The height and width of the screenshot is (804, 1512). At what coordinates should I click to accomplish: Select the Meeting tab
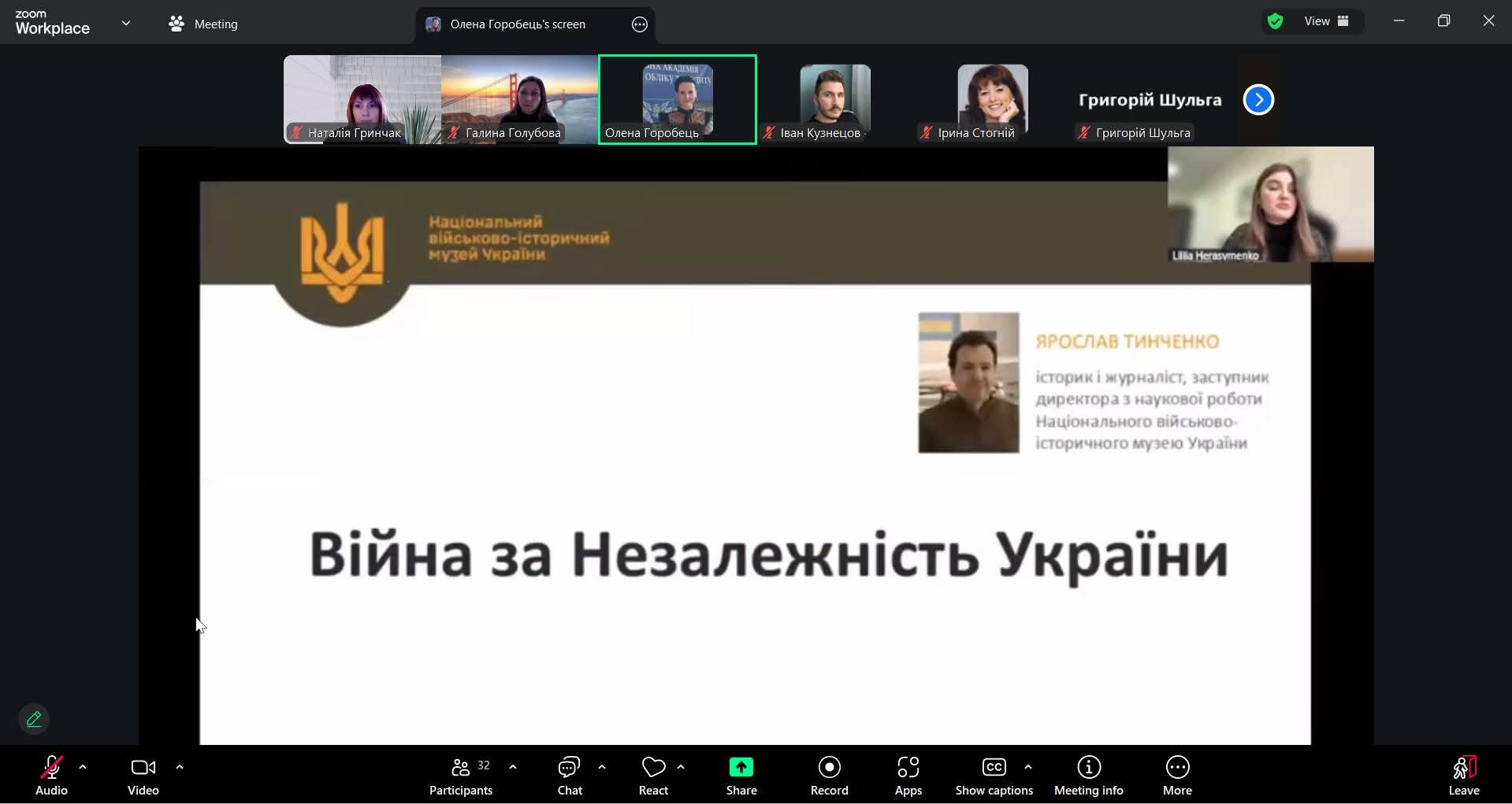coord(203,24)
